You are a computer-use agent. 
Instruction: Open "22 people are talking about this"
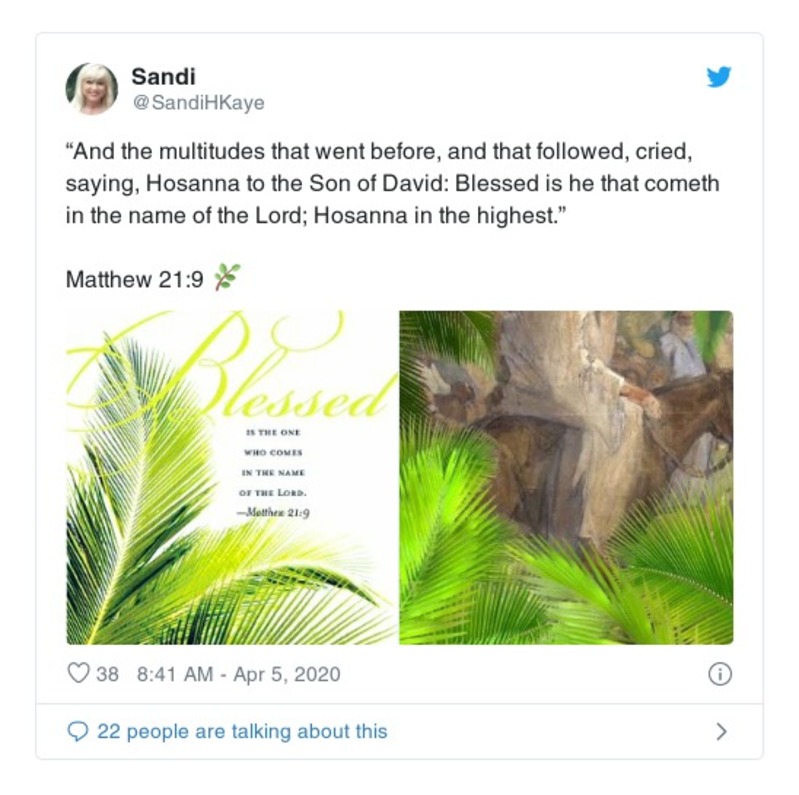click(x=241, y=732)
